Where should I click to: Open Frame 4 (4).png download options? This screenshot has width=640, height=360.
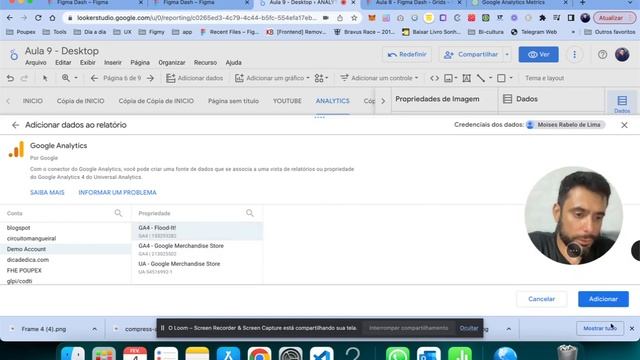(95, 329)
